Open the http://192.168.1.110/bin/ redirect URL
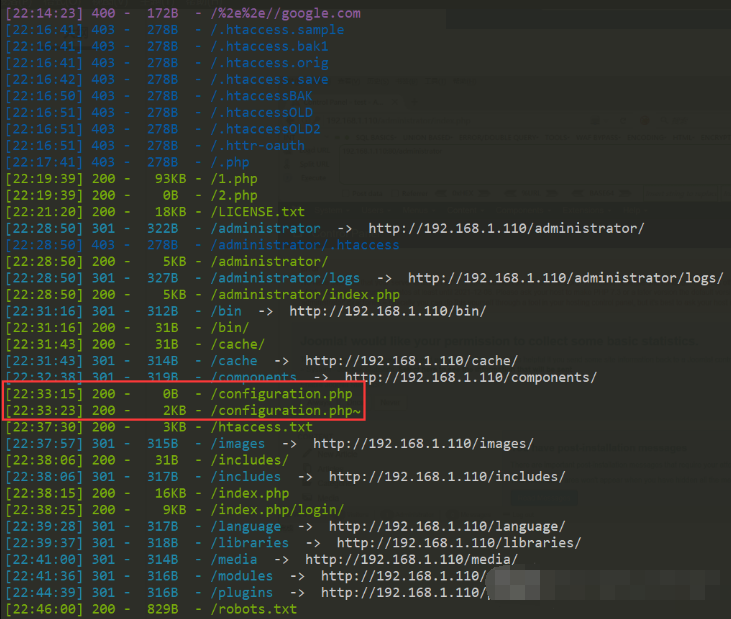 [x=387, y=311]
